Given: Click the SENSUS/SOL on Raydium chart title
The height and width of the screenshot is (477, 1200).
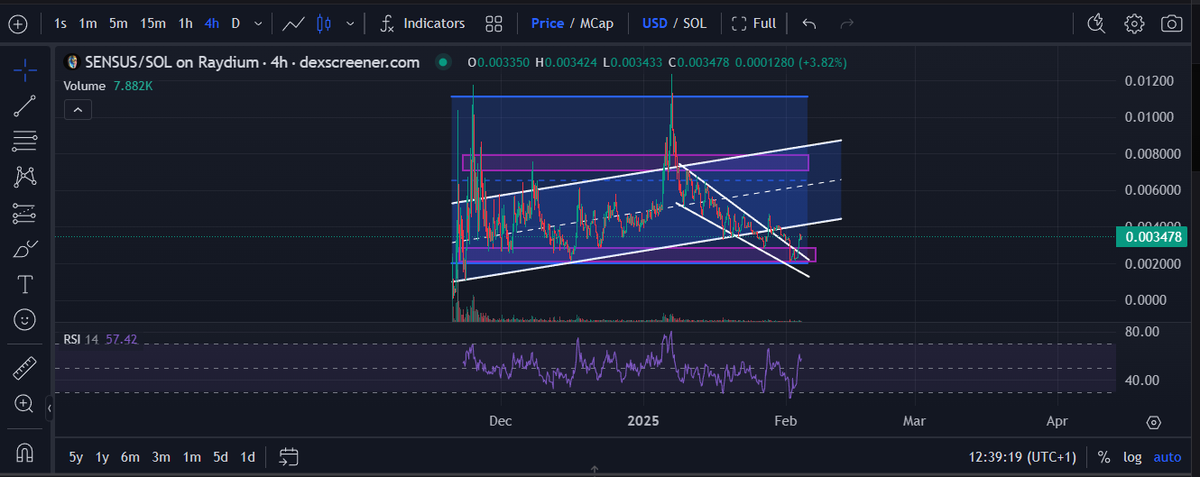Looking at the screenshot, I should (252, 62).
